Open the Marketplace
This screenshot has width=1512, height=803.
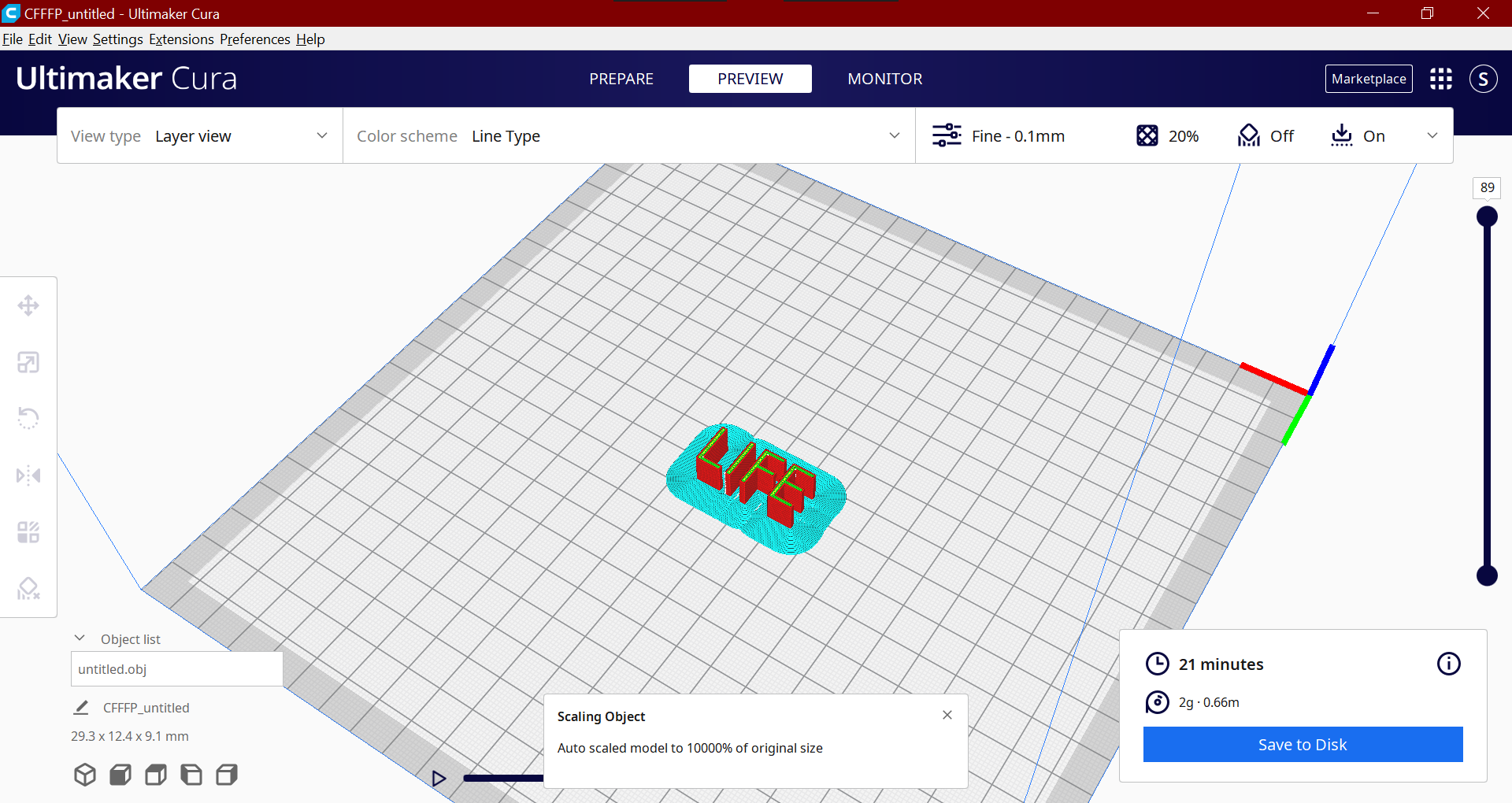[x=1369, y=79]
